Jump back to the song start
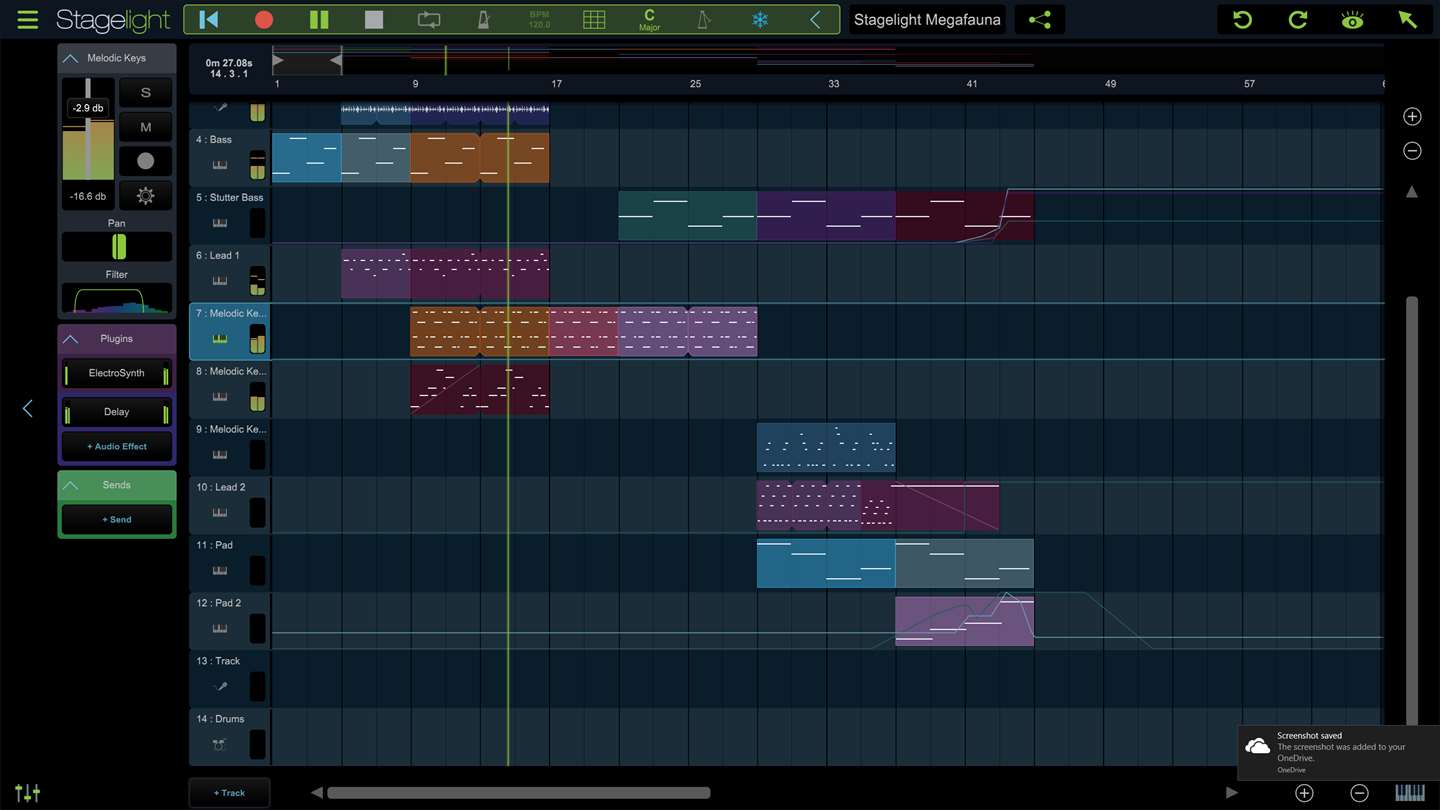Viewport: 1440px width, 810px height. (x=209, y=20)
